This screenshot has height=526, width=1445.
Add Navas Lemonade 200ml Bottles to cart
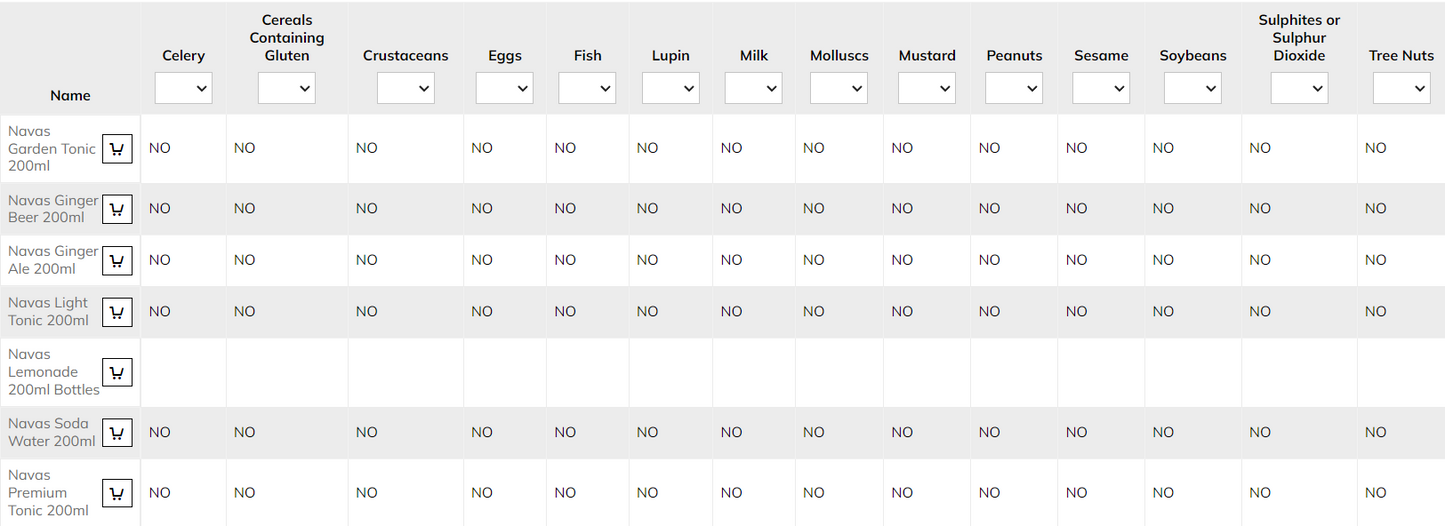pos(117,372)
